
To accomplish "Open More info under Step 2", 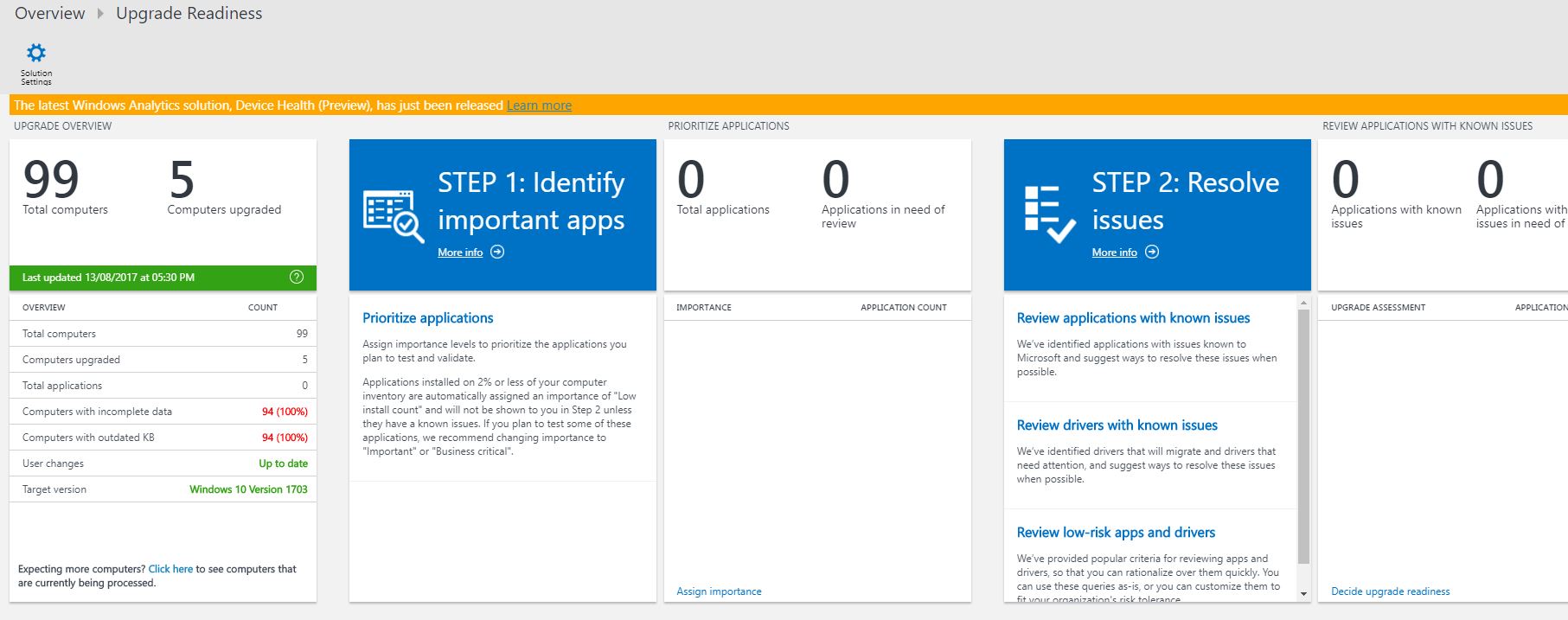I will pyautogui.click(x=1115, y=252).
